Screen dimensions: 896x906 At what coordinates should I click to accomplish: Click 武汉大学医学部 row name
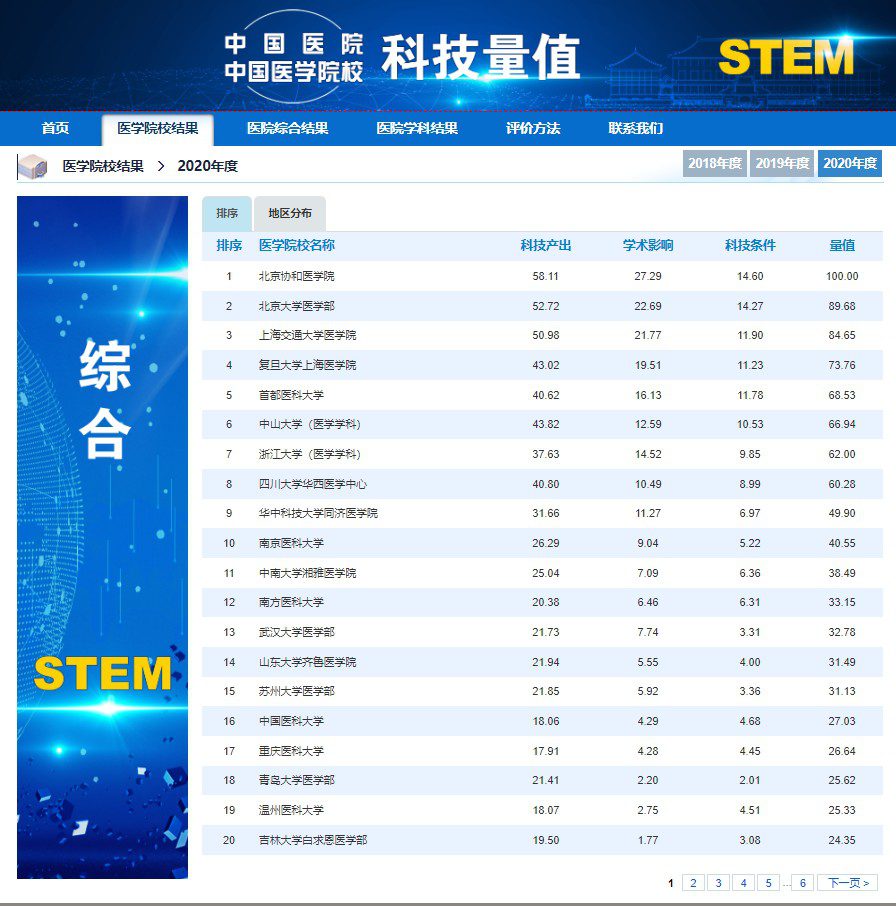click(x=297, y=632)
